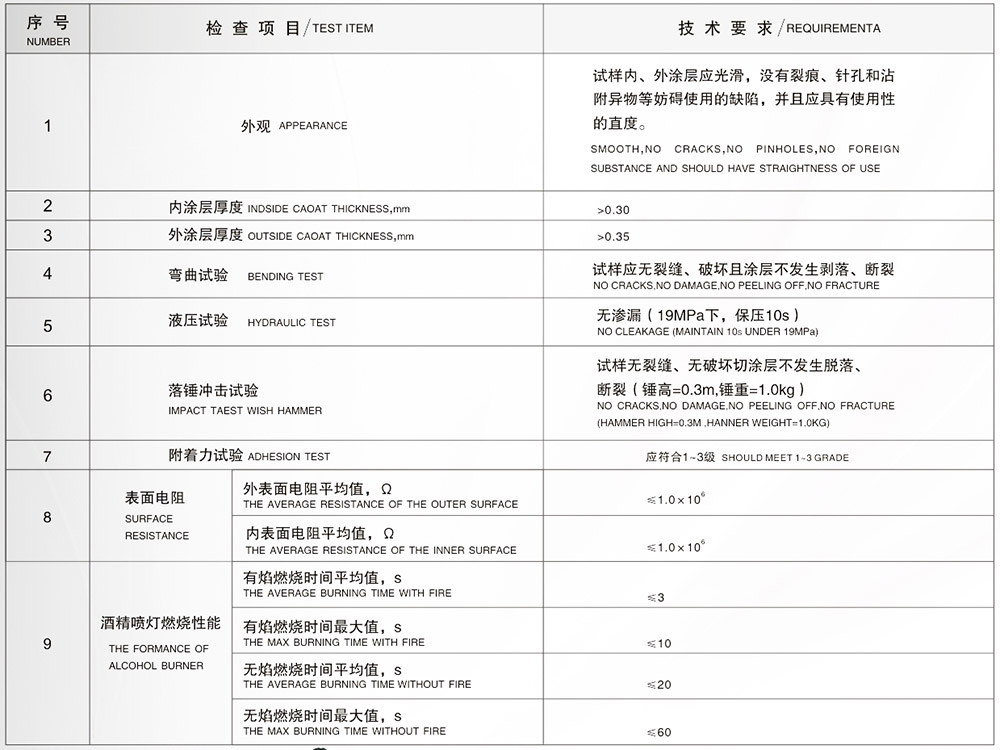Click the TEST ITEM column header
Viewport: 1000px width, 750px height.
316,29
